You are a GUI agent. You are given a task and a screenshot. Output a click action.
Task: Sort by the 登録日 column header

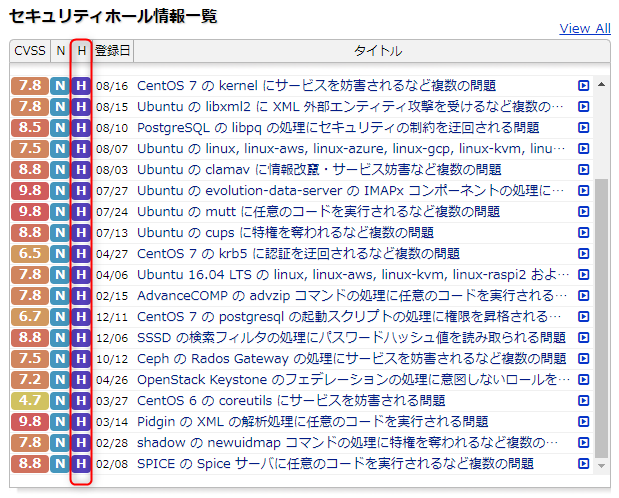[x=113, y=51]
